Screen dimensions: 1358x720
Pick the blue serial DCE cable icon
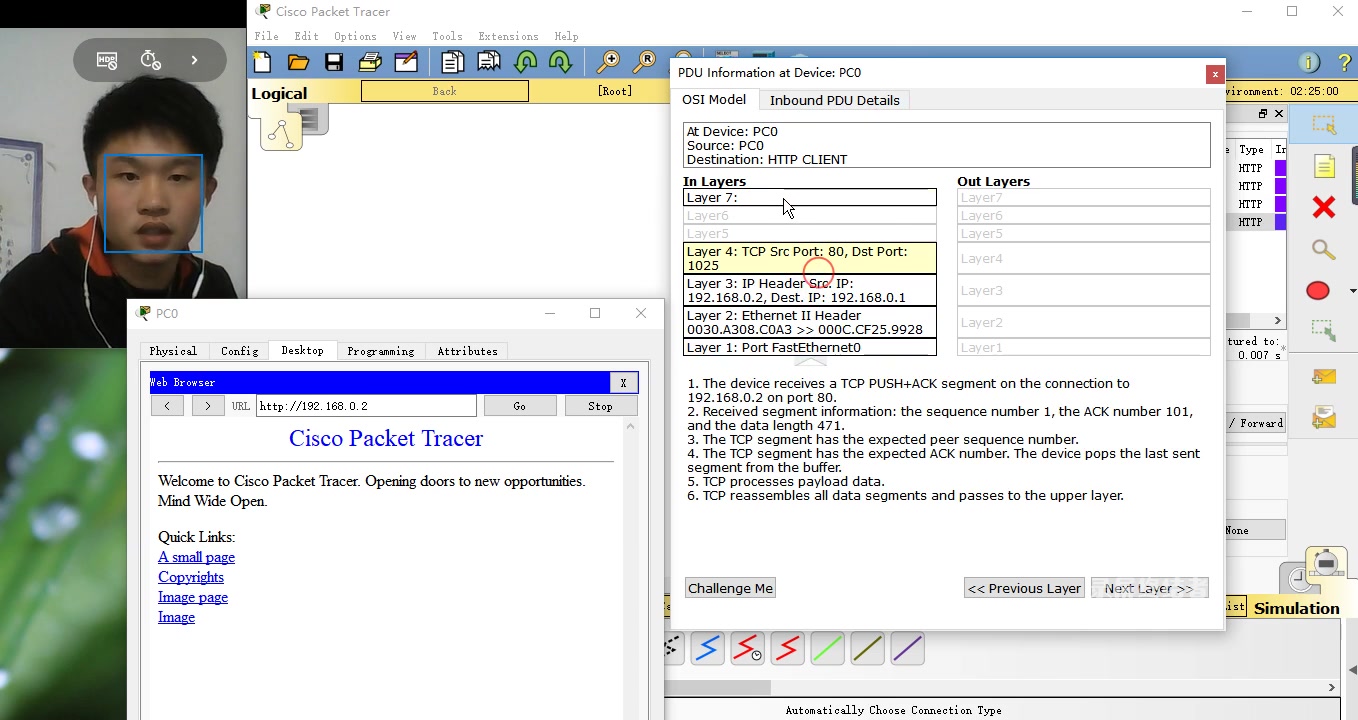coord(707,649)
